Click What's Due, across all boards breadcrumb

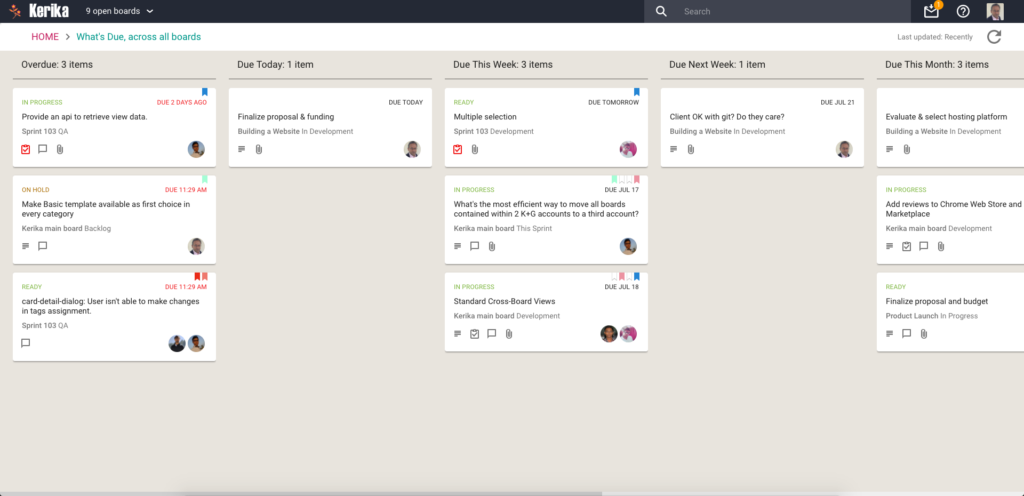[138, 37]
